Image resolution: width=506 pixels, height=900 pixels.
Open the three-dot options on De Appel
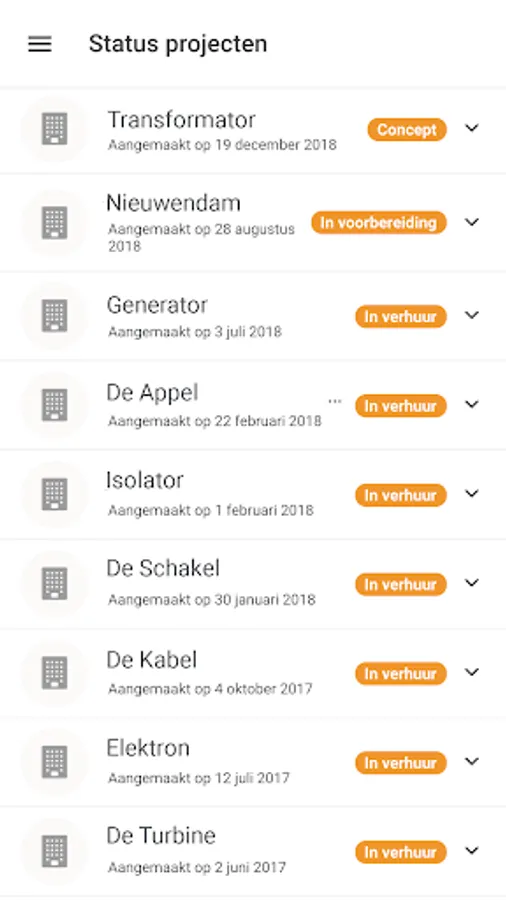point(334,401)
